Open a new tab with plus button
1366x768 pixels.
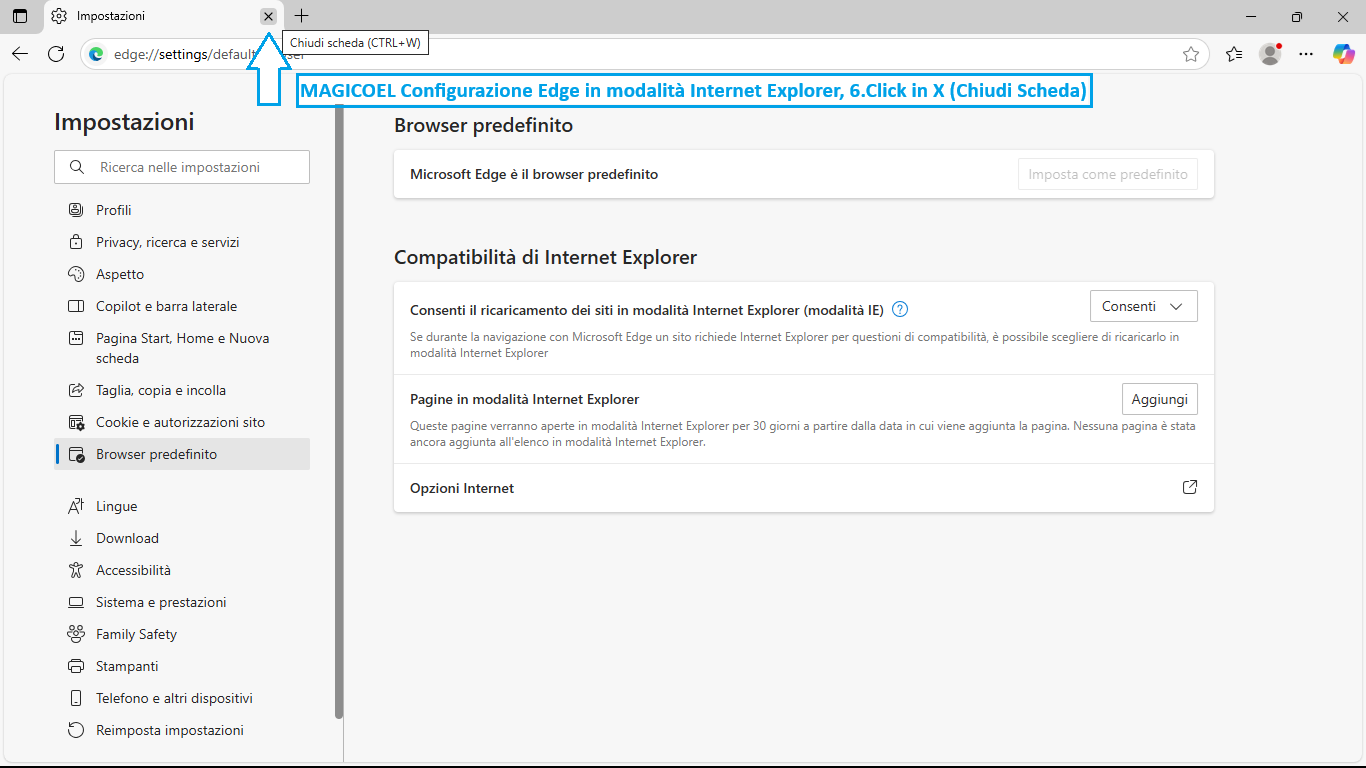[x=302, y=16]
